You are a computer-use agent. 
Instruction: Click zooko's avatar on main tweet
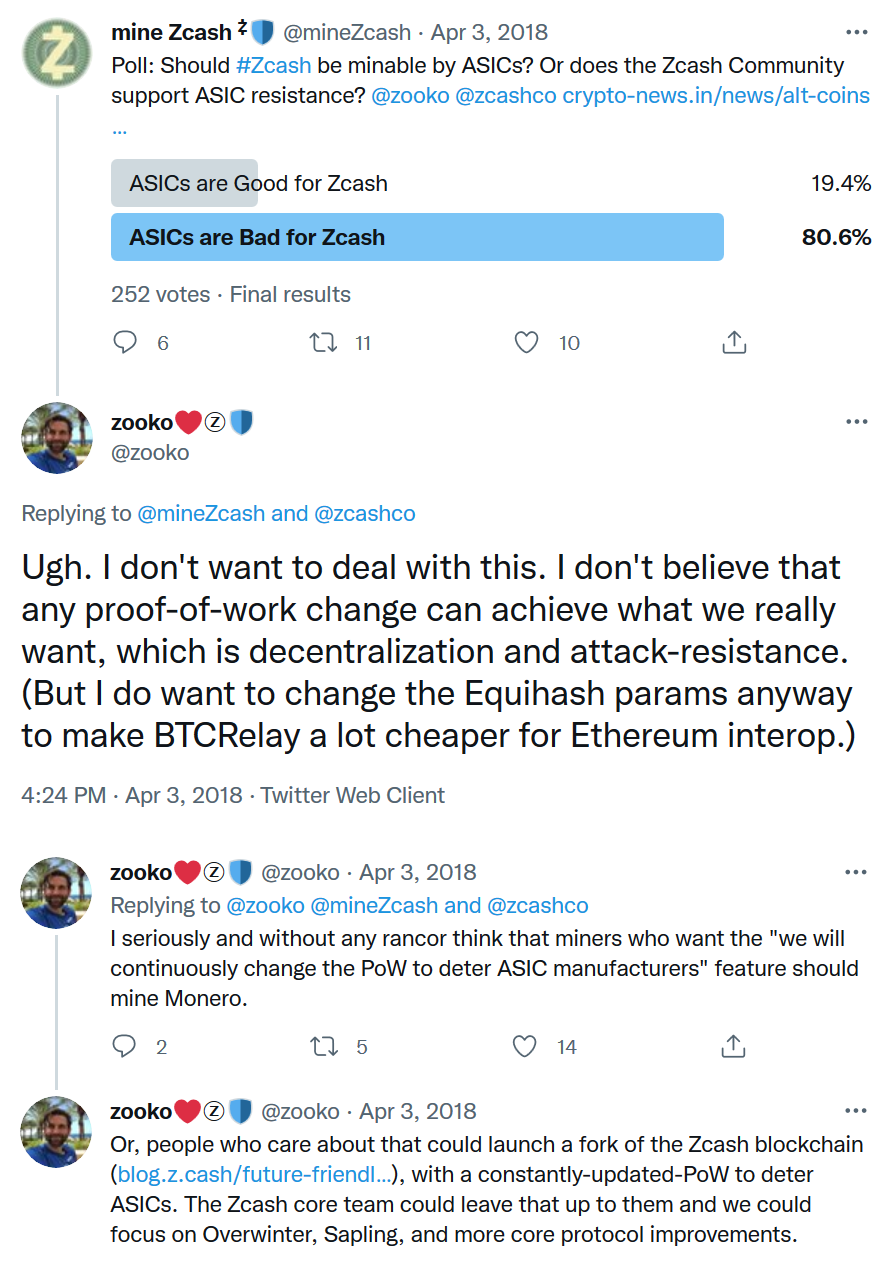pyautogui.click(x=57, y=438)
